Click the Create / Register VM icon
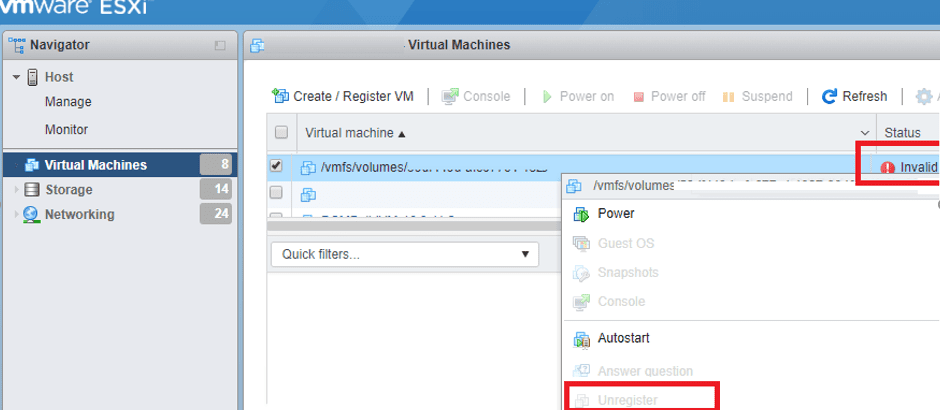Screen dimensions: 940x410 click(x=281, y=97)
